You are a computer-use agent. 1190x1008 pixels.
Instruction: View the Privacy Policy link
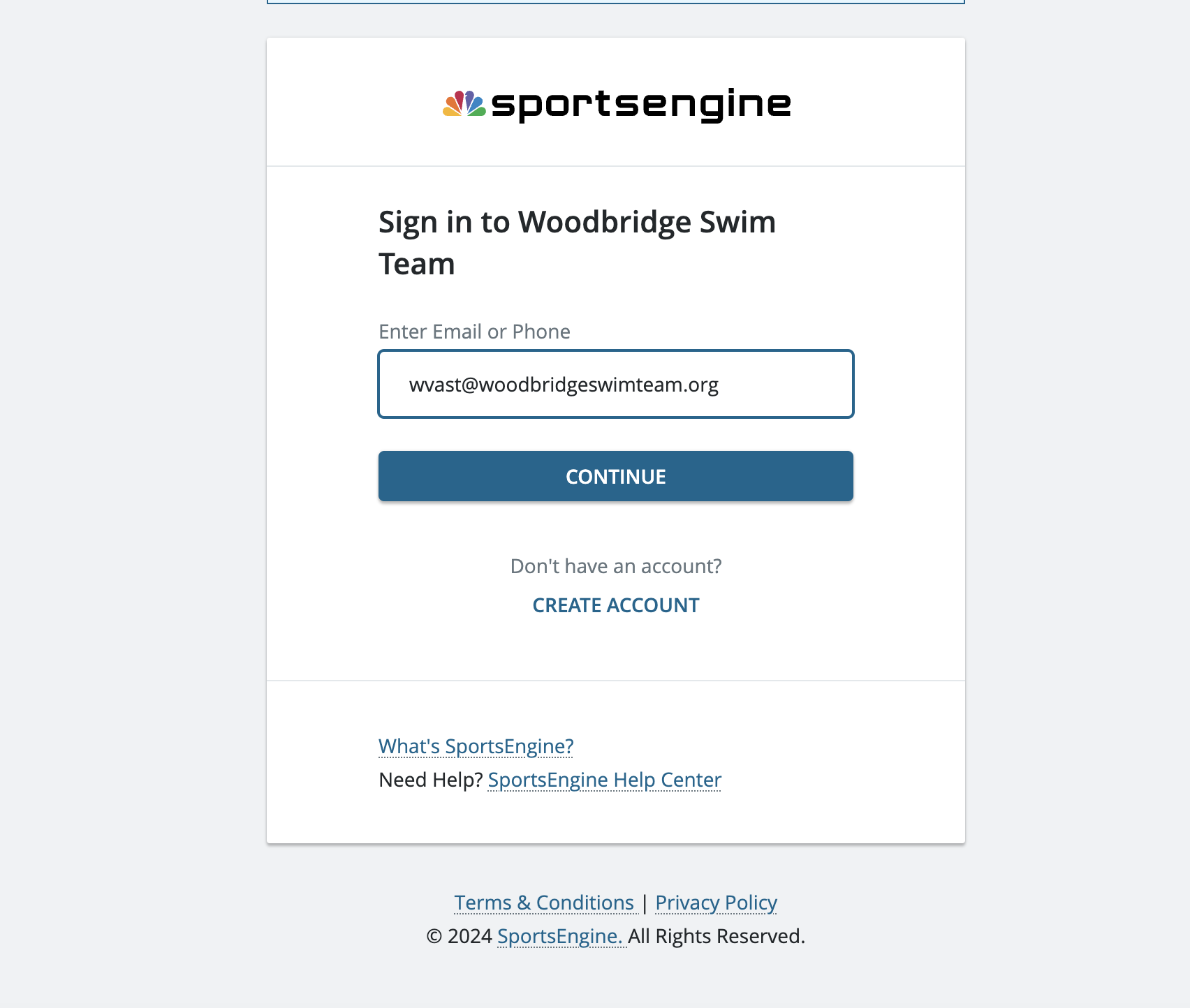(716, 903)
